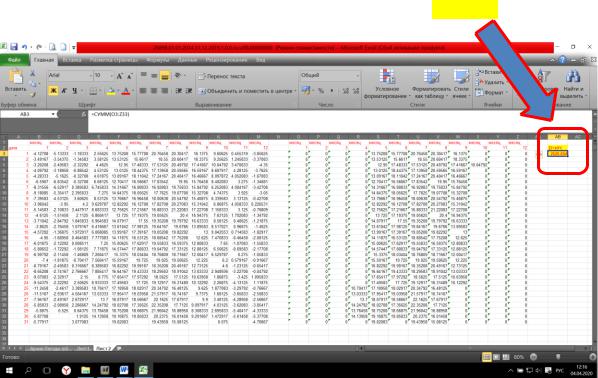
Task: Increase font size with the larger A icon
Action: tap(119, 76)
